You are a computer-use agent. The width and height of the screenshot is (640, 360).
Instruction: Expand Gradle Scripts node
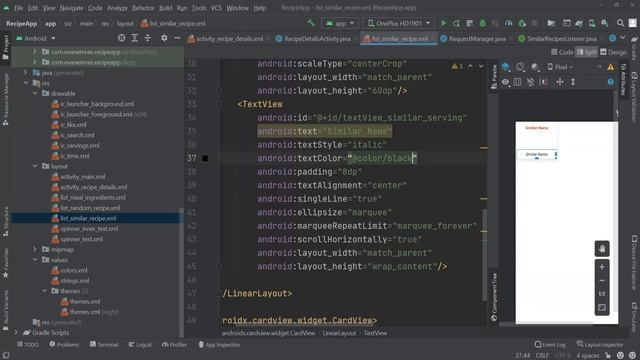tap(16, 333)
